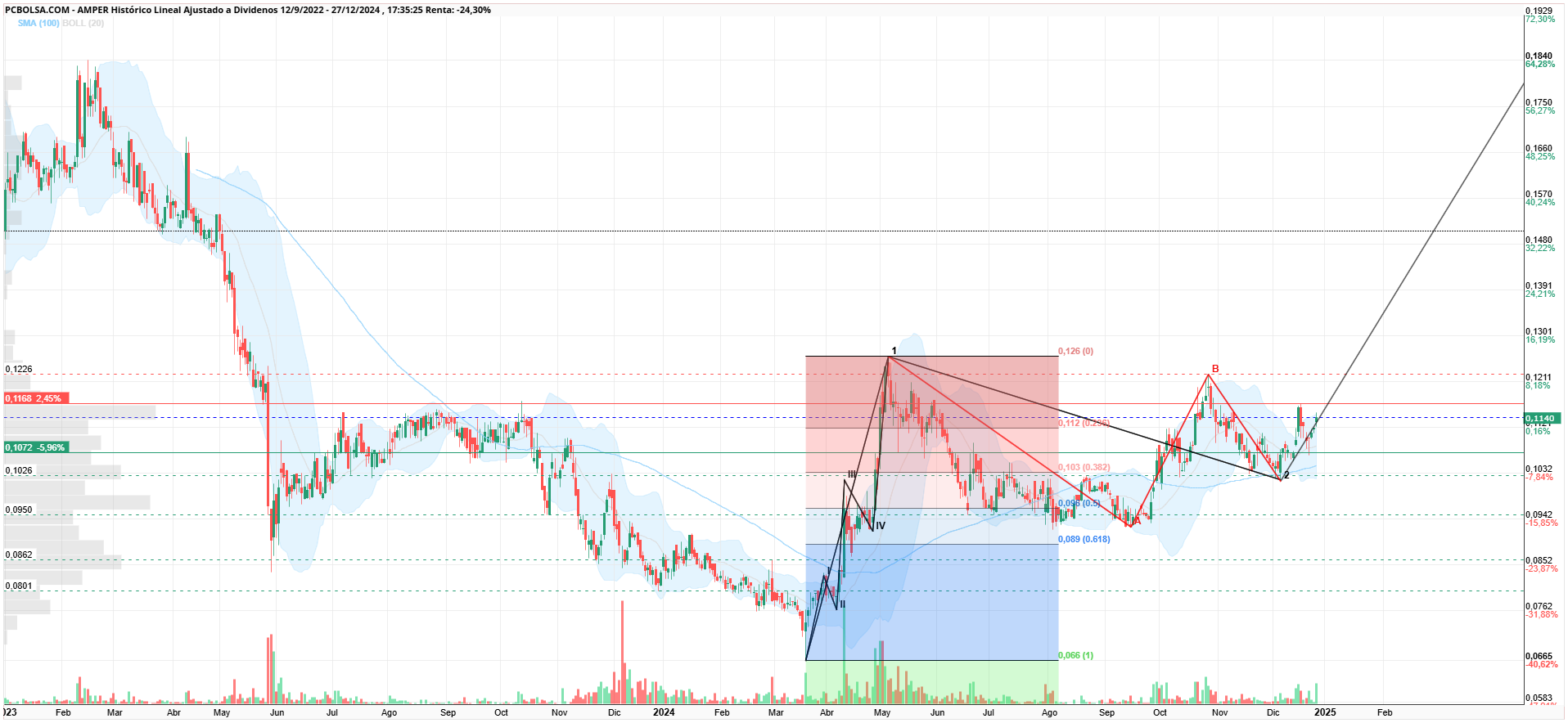Viewport: 1568px width, 723px height.
Task: Click the 0,066 (1) Fibonacci label
Action: coord(1075,655)
